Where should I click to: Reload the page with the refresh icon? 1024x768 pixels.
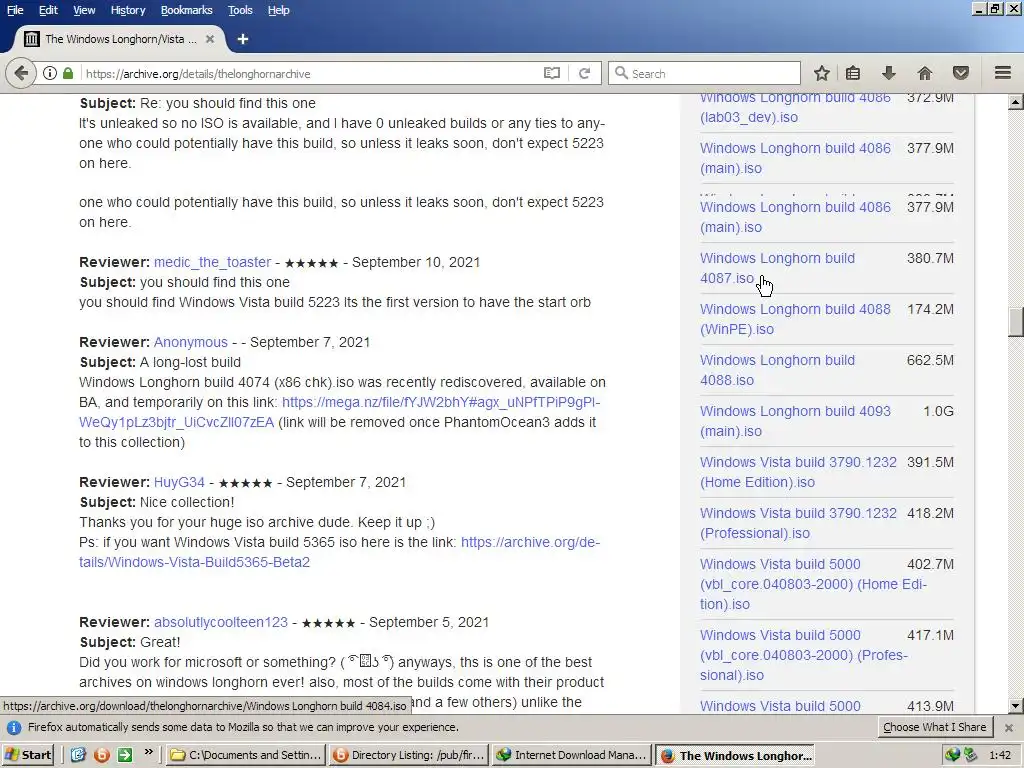[584, 73]
